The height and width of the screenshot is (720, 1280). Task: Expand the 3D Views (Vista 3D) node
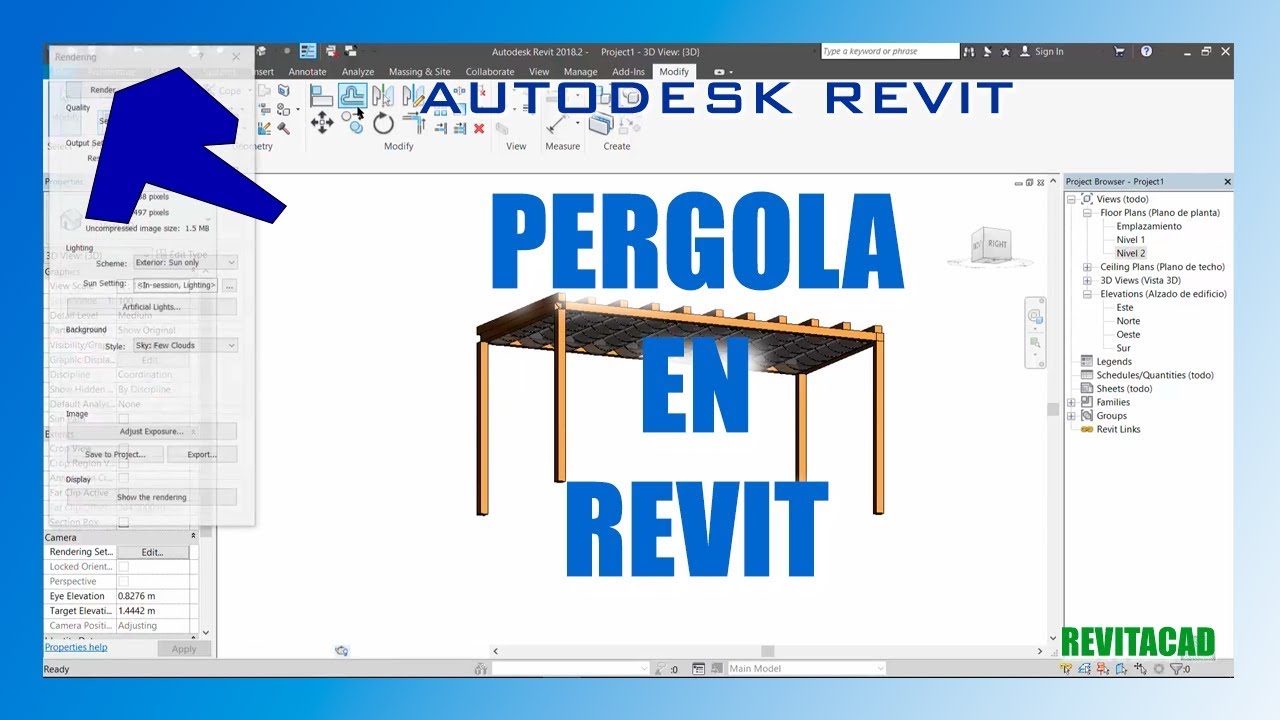pos(1088,281)
